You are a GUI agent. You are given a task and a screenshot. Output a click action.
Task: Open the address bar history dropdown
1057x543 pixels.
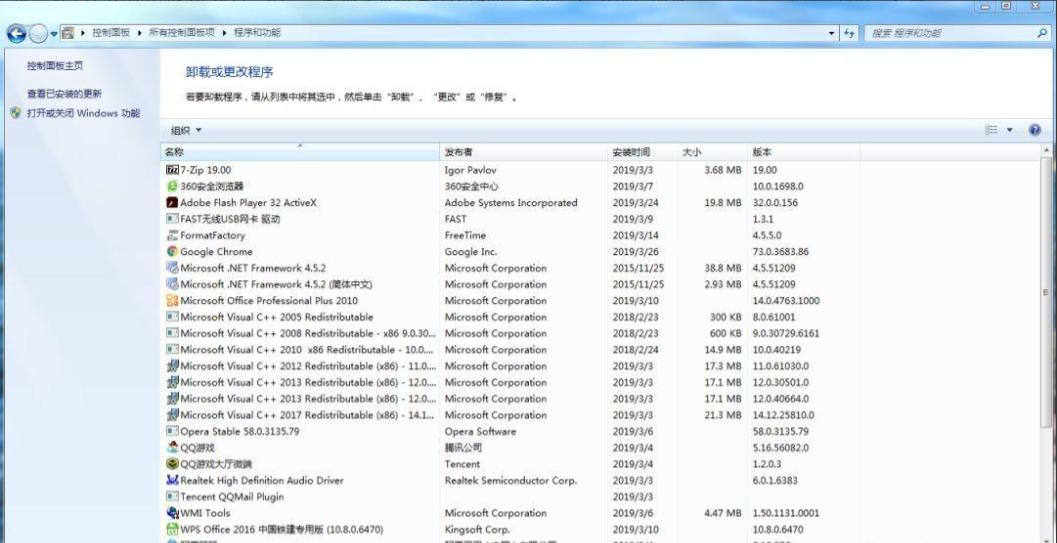pyautogui.click(x=831, y=33)
